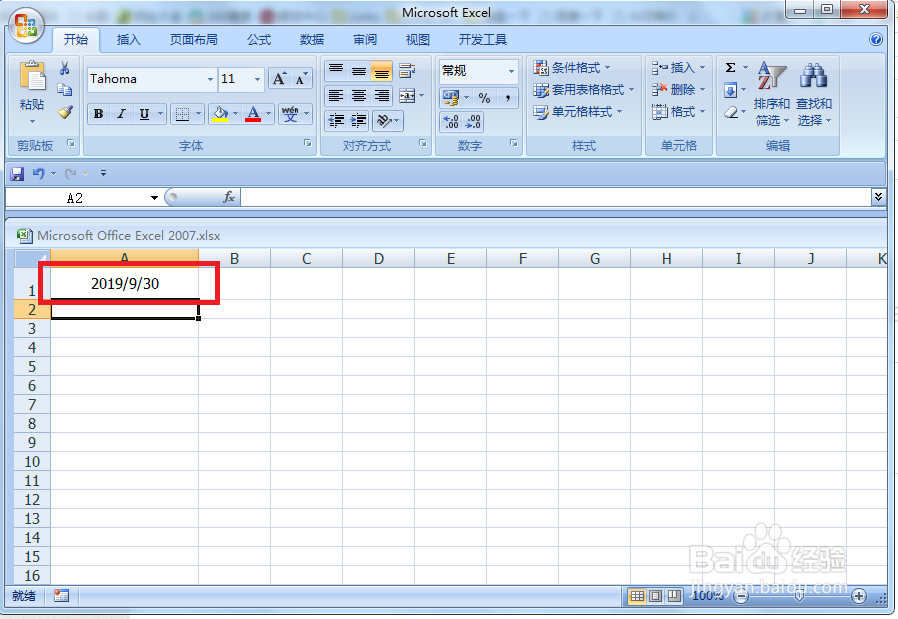Viewport: 898px width, 619px height.
Task: Switch to 插入 ribbon tab
Action: [x=128, y=40]
